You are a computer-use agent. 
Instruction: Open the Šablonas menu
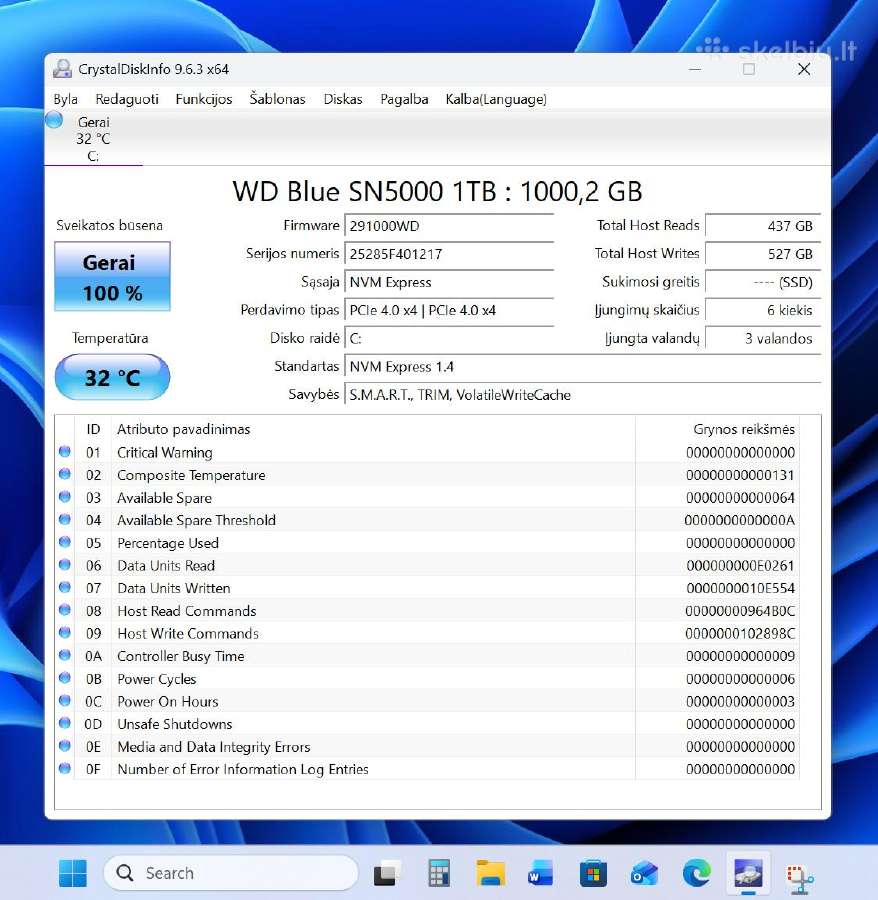click(x=277, y=99)
